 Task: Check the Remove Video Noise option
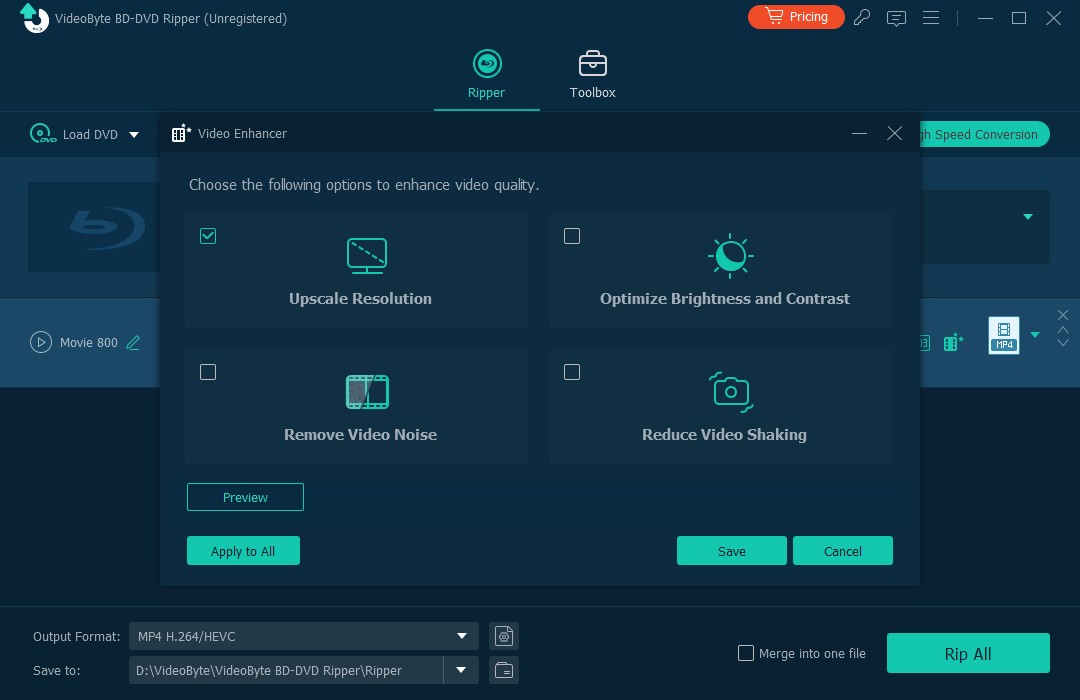point(208,372)
